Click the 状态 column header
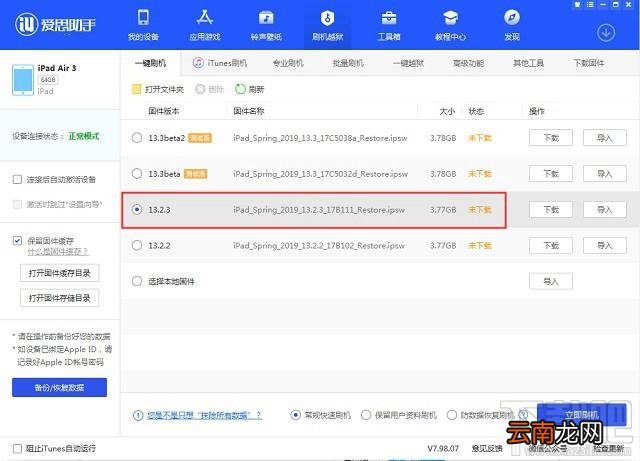The width and height of the screenshot is (640, 461). pos(476,111)
